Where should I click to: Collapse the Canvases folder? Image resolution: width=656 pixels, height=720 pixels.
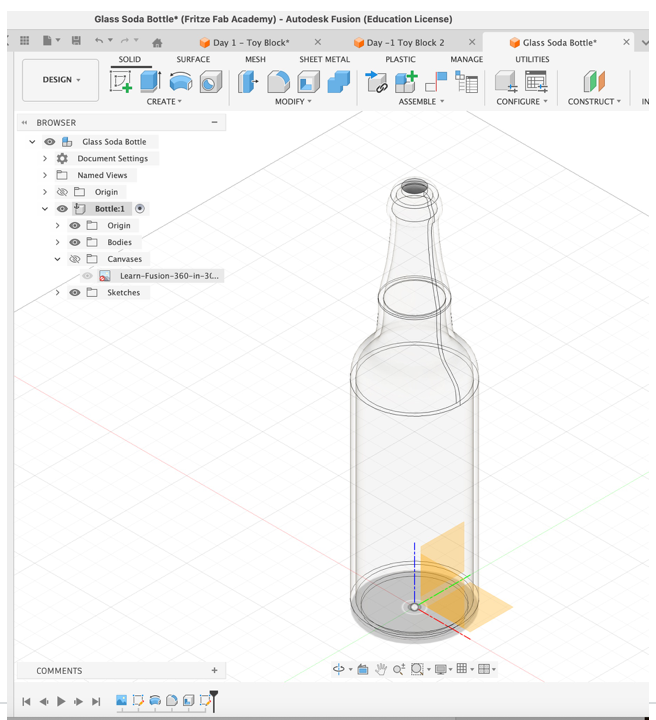point(57,259)
